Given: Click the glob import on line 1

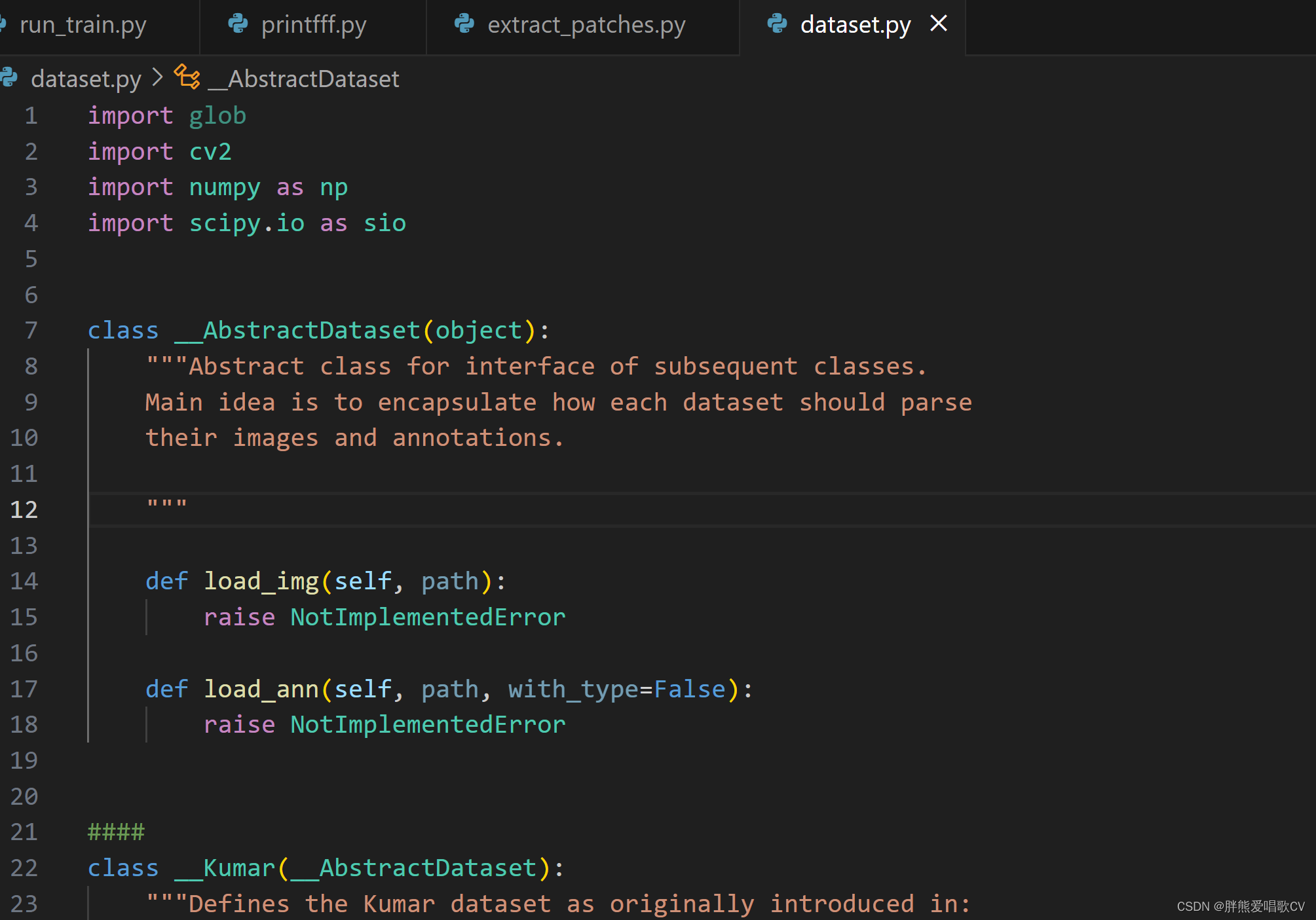Looking at the screenshot, I should pyautogui.click(x=217, y=116).
